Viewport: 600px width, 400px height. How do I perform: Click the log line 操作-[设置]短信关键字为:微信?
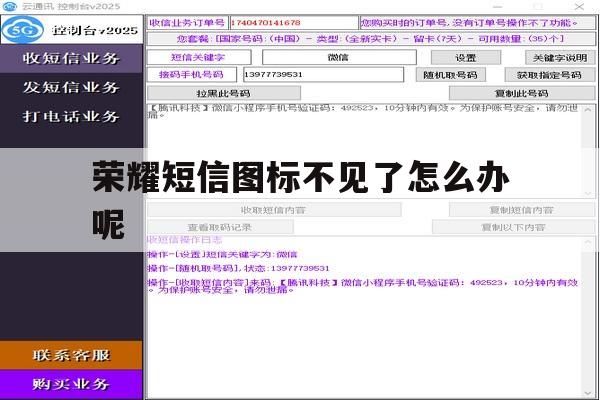[222, 254]
